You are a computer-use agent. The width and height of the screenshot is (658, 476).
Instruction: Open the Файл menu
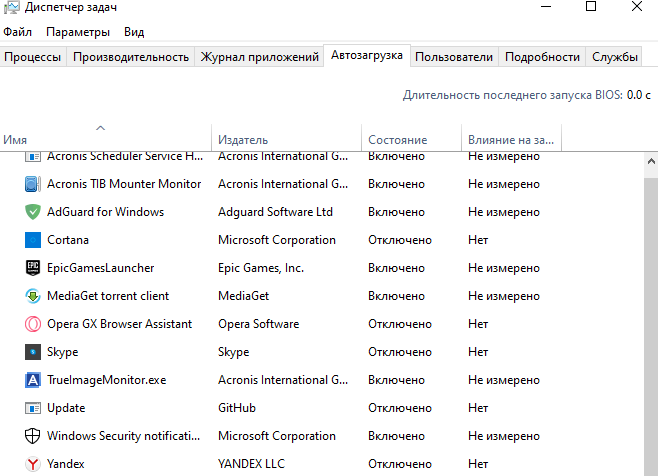[x=18, y=32]
